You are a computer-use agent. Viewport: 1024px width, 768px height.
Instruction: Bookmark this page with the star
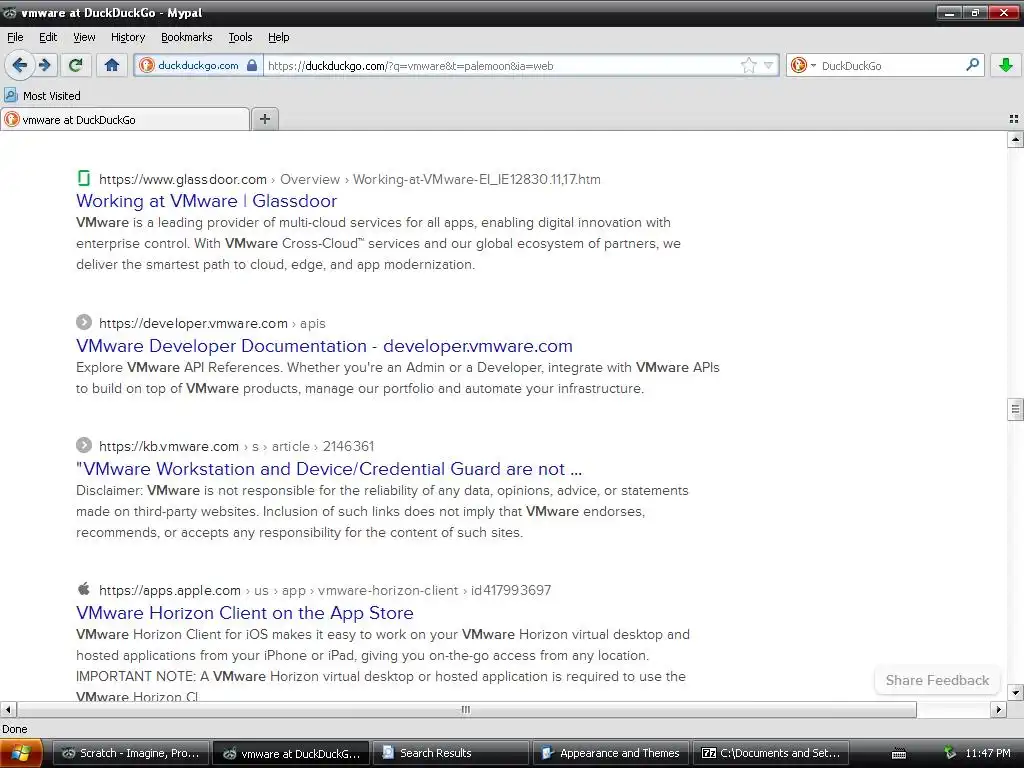[x=748, y=65]
